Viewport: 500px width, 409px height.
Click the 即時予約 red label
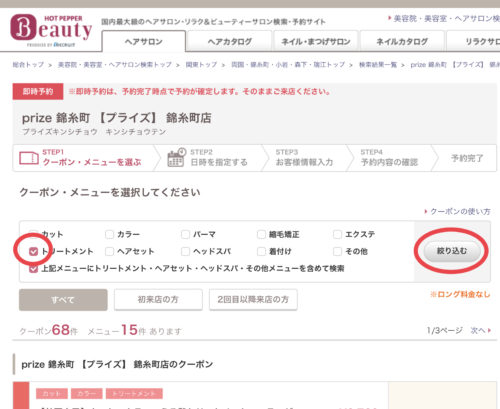click(x=38, y=91)
